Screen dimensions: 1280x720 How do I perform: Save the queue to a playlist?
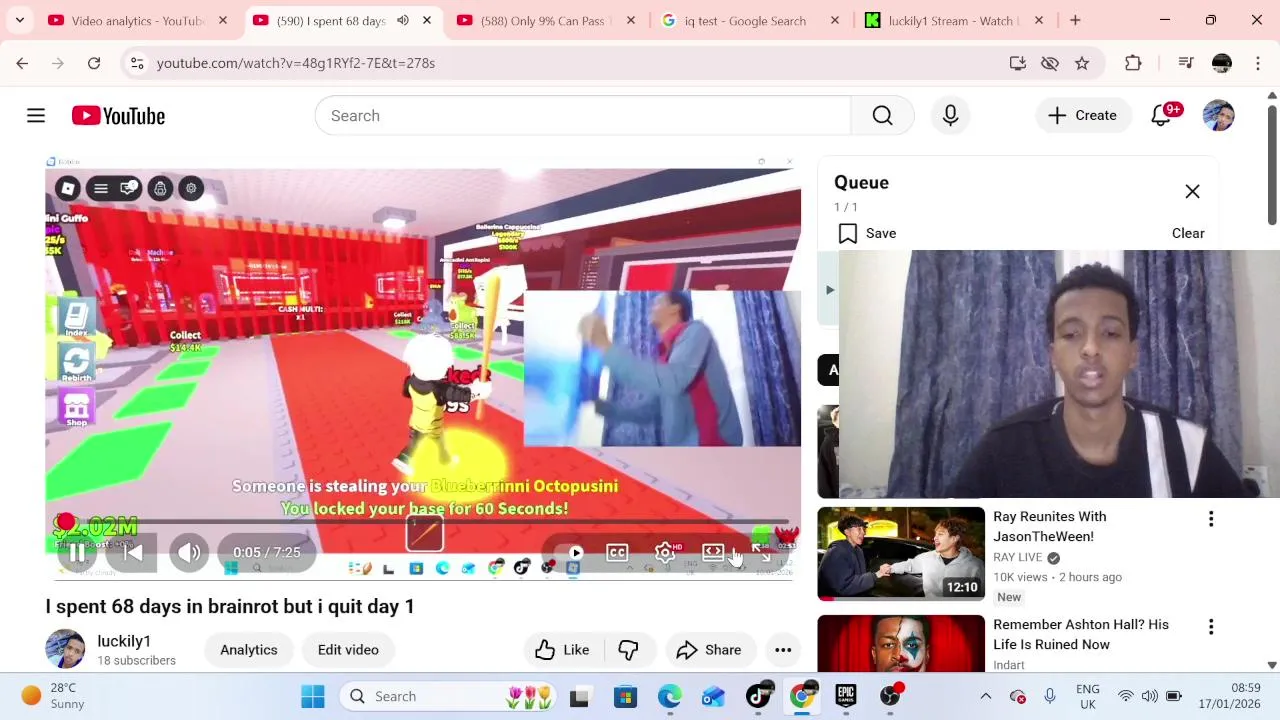pos(867,233)
